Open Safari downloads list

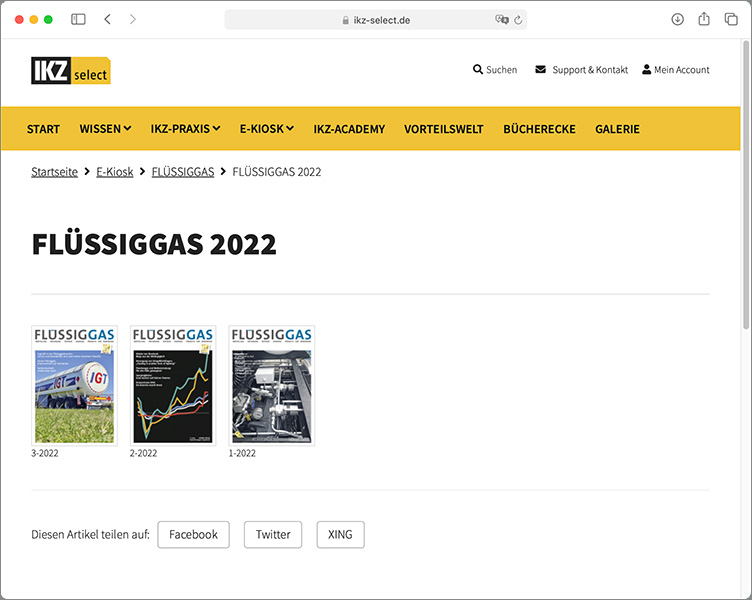pyautogui.click(x=677, y=19)
